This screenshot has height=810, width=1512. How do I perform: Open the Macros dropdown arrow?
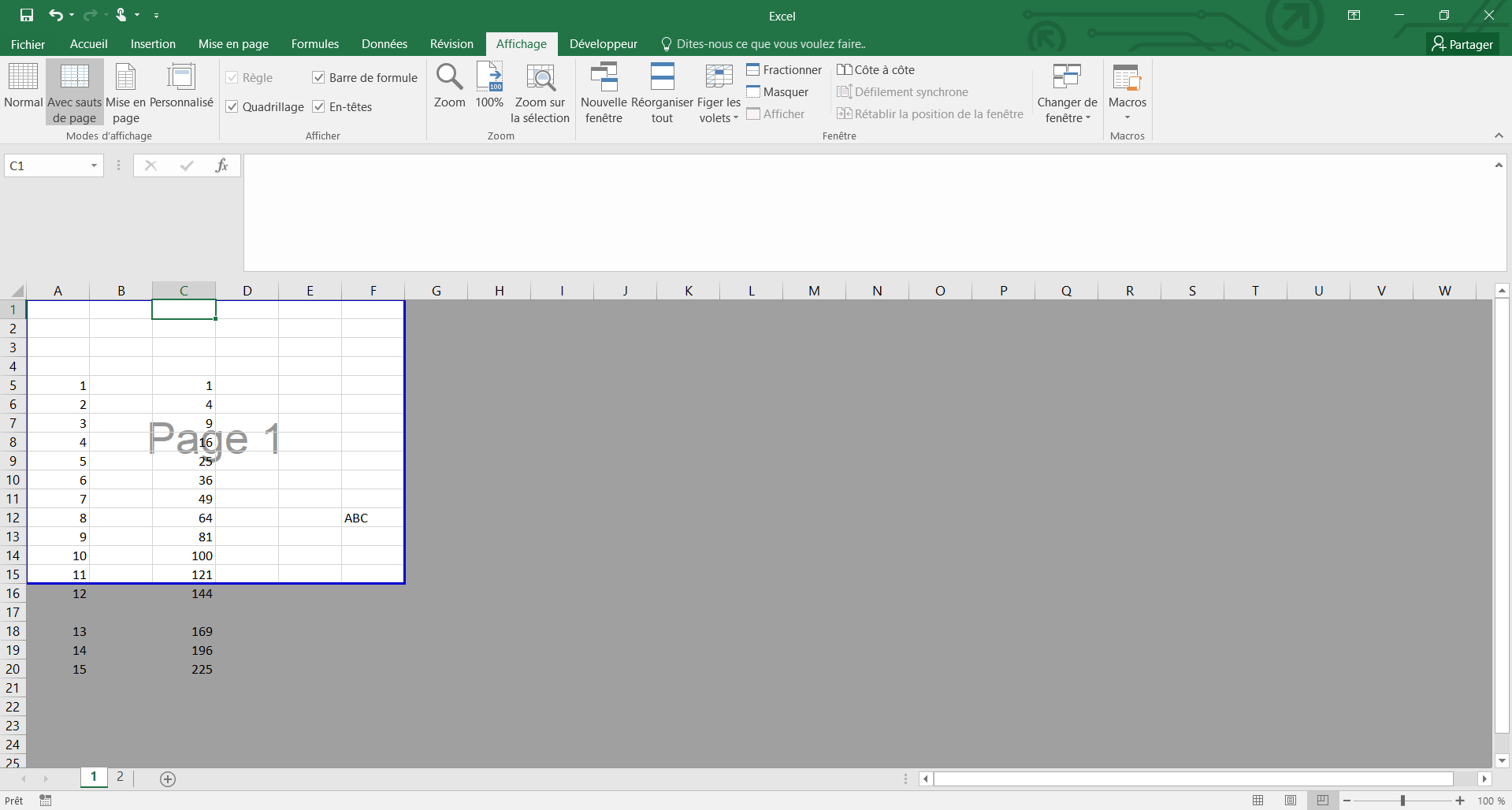tap(1127, 117)
